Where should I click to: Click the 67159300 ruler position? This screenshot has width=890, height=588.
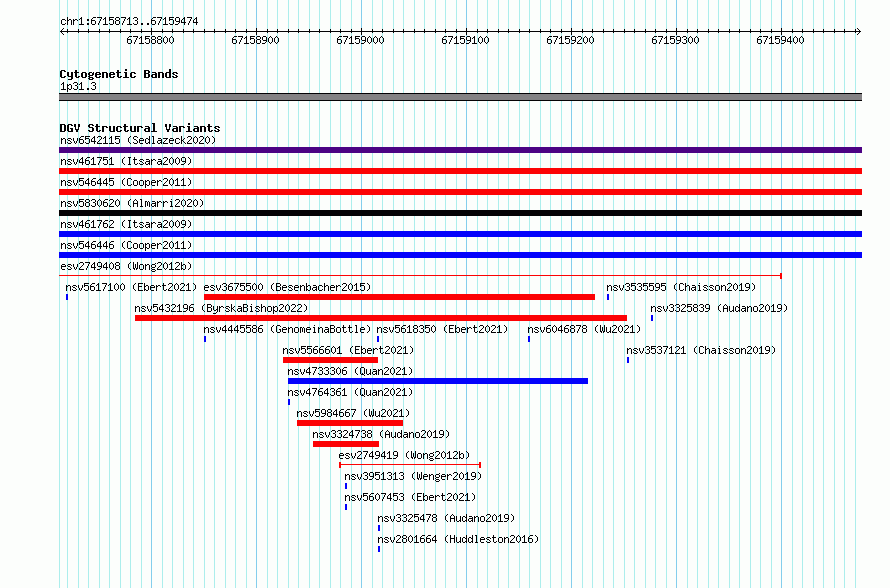[675, 40]
